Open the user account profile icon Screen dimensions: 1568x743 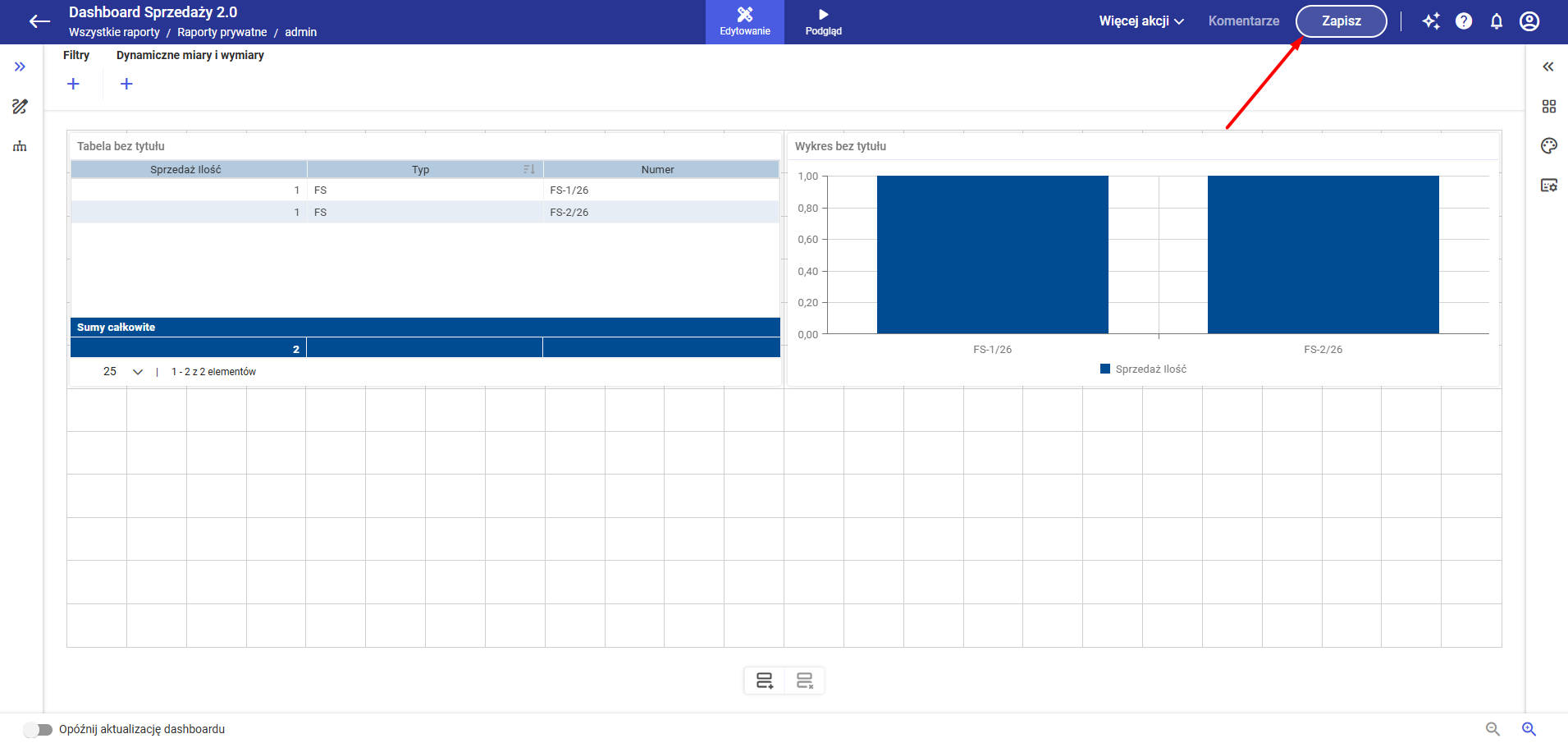point(1529,21)
